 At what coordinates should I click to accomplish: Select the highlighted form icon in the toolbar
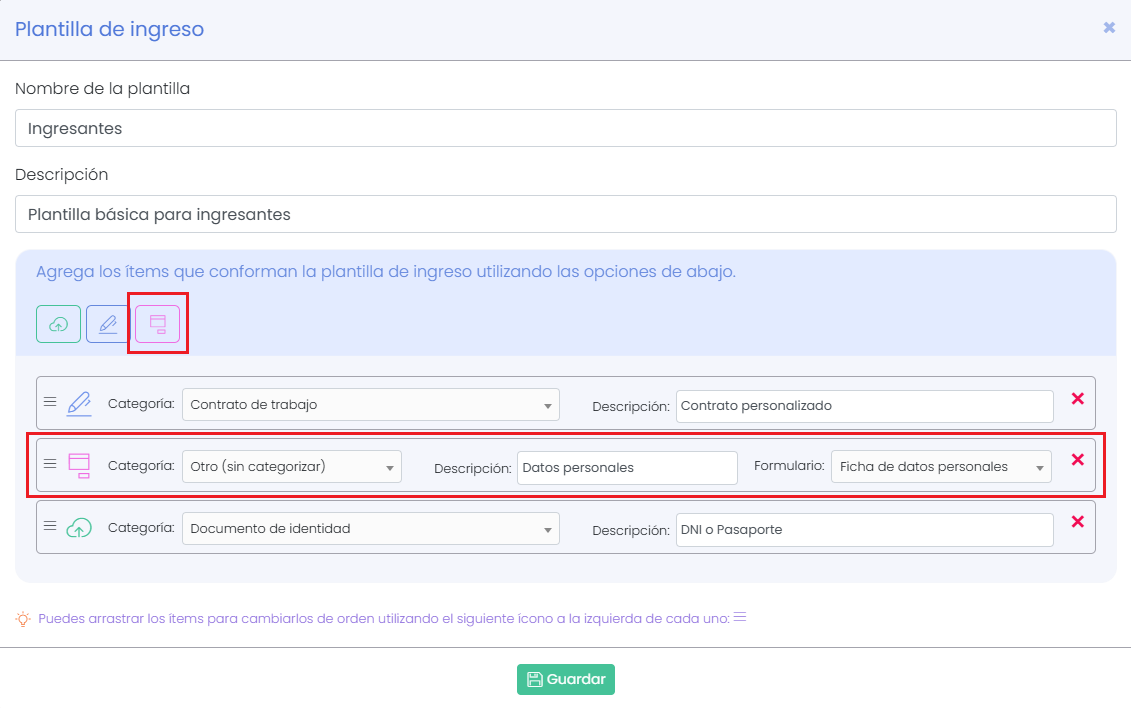tap(157, 323)
